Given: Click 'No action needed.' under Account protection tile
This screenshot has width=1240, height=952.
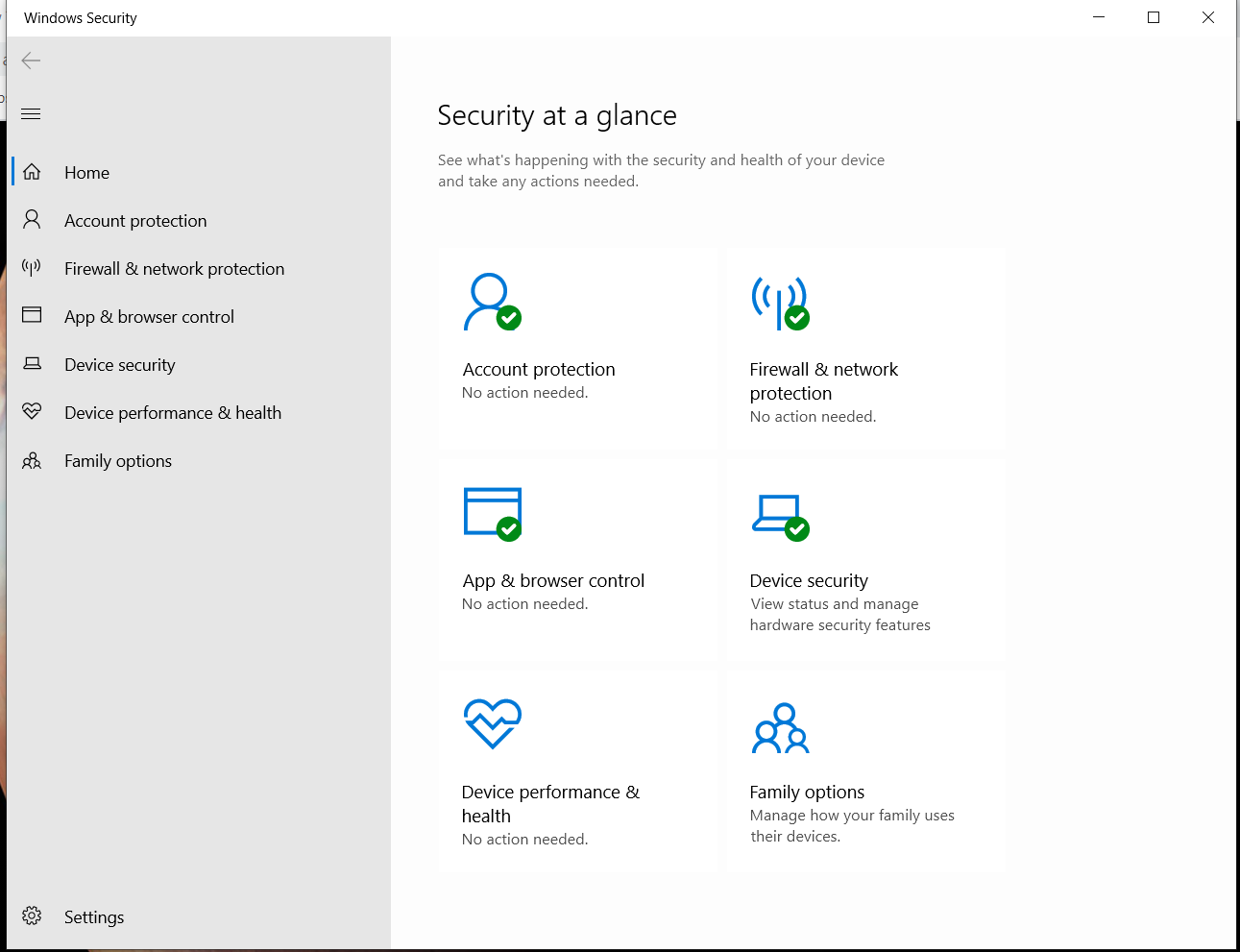Looking at the screenshot, I should pyautogui.click(x=524, y=393).
